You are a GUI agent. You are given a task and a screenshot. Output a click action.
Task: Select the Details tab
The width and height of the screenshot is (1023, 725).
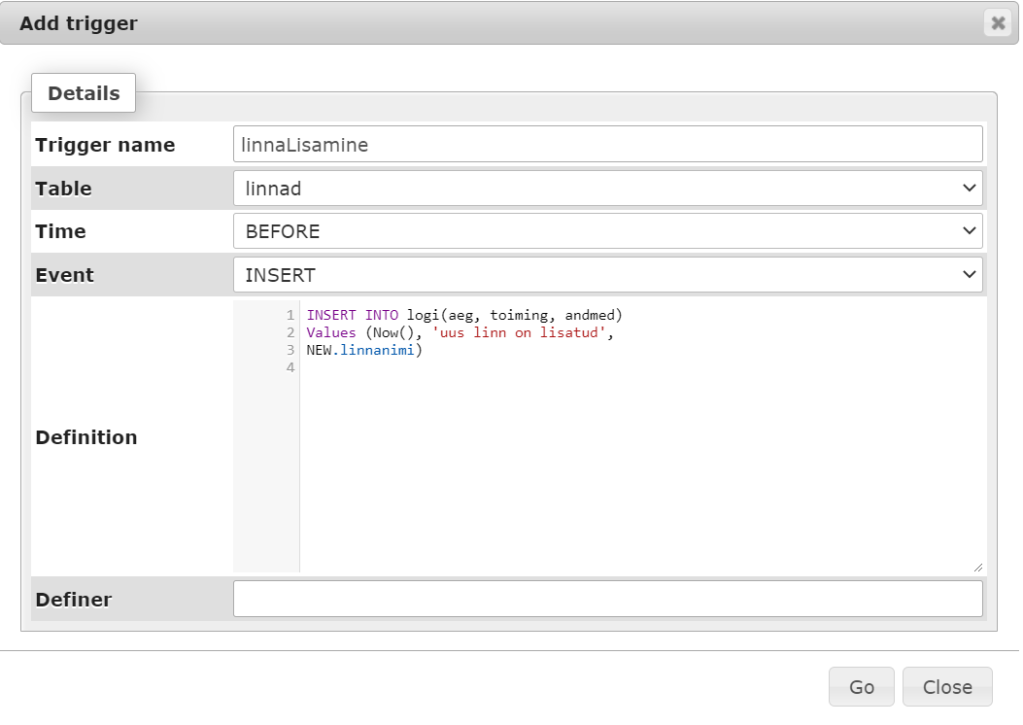[x=85, y=94]
